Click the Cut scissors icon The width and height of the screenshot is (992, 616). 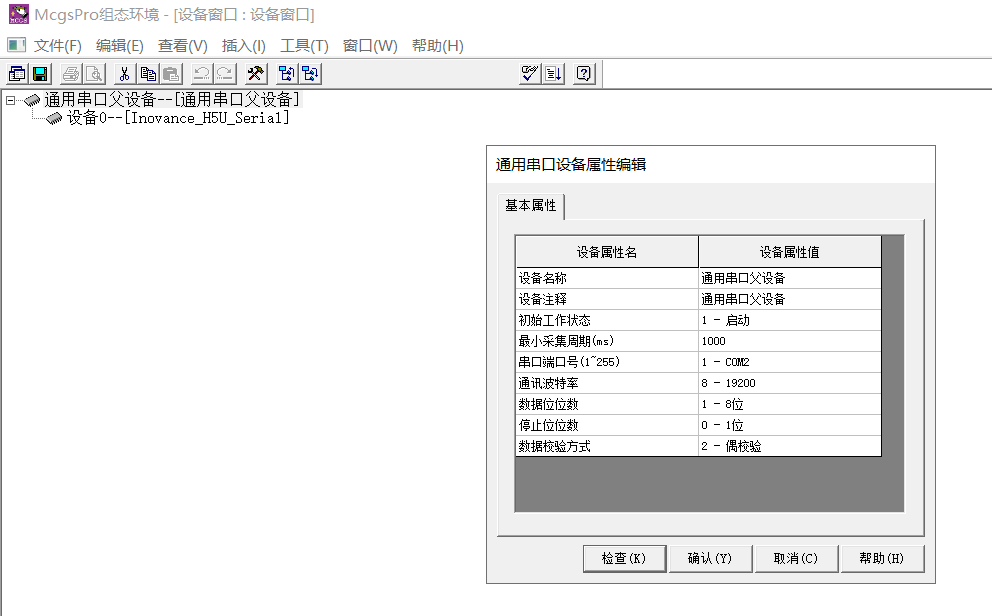coord(124,73)
